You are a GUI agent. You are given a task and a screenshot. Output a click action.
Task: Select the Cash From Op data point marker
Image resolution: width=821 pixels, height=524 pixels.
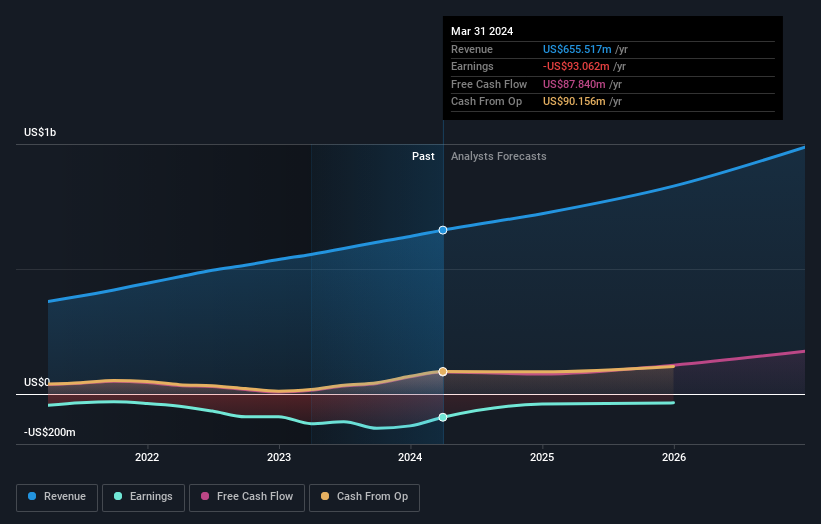point(443,372)
